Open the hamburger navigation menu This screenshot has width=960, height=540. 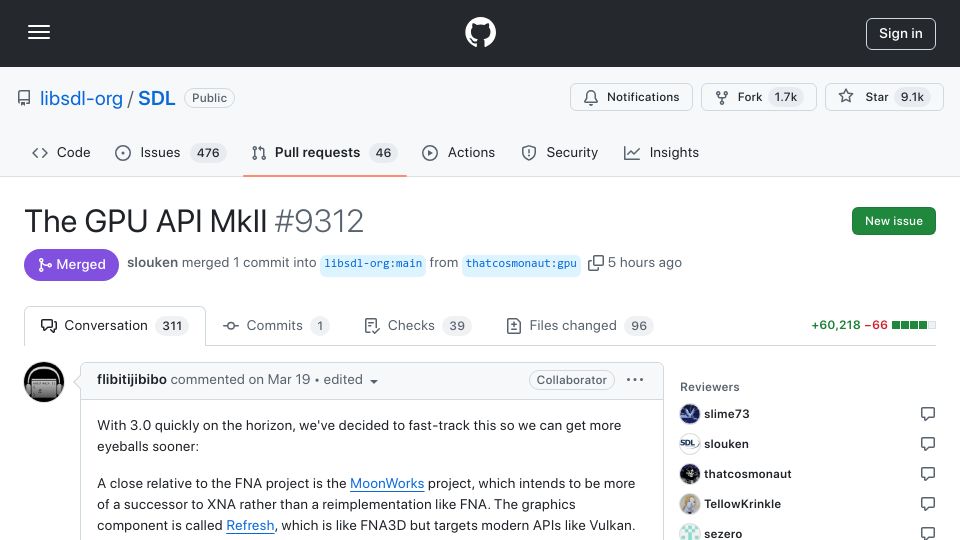pyautogui.click(x=39, y=32)
